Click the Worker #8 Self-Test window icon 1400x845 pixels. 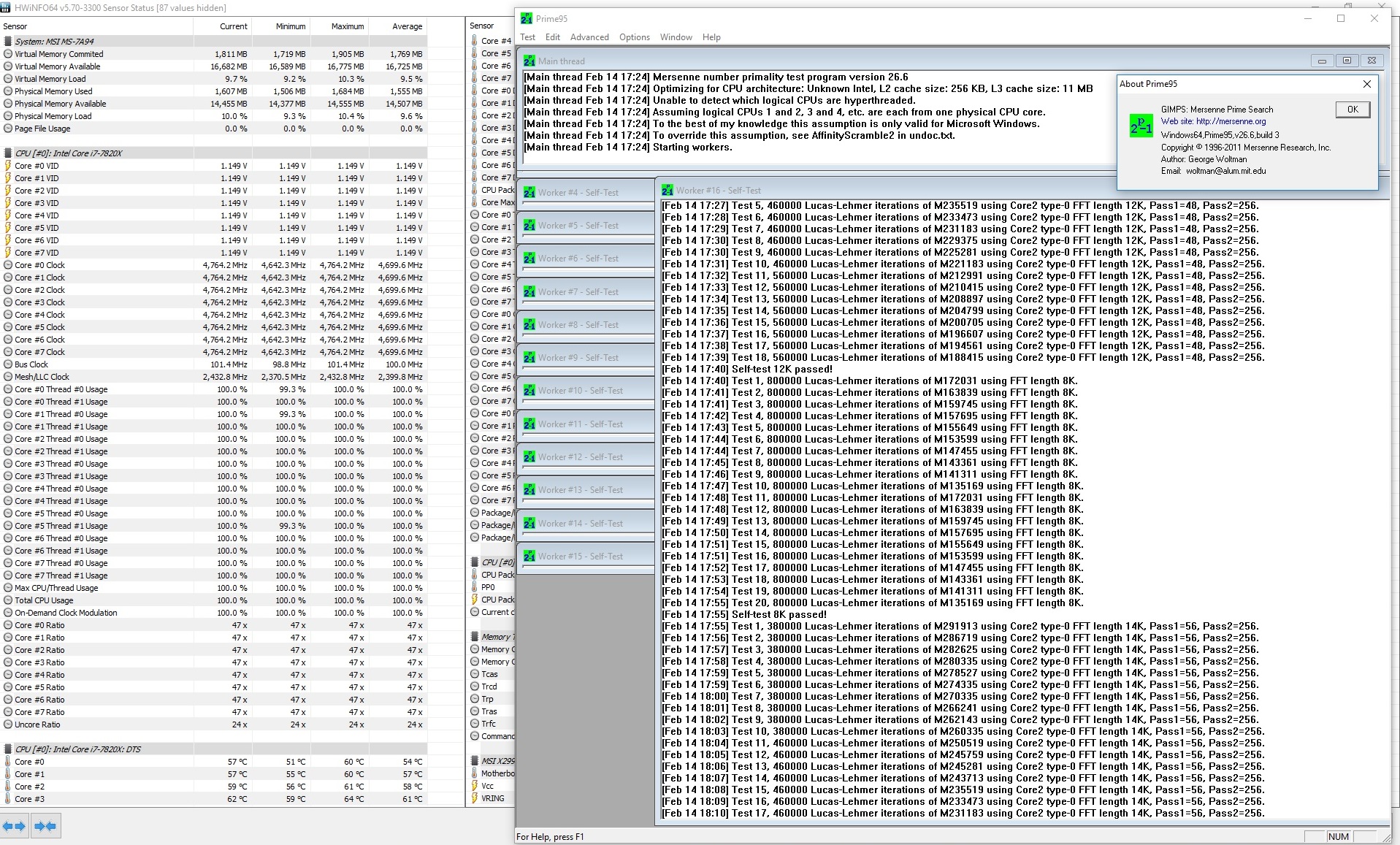coord(529,325)
